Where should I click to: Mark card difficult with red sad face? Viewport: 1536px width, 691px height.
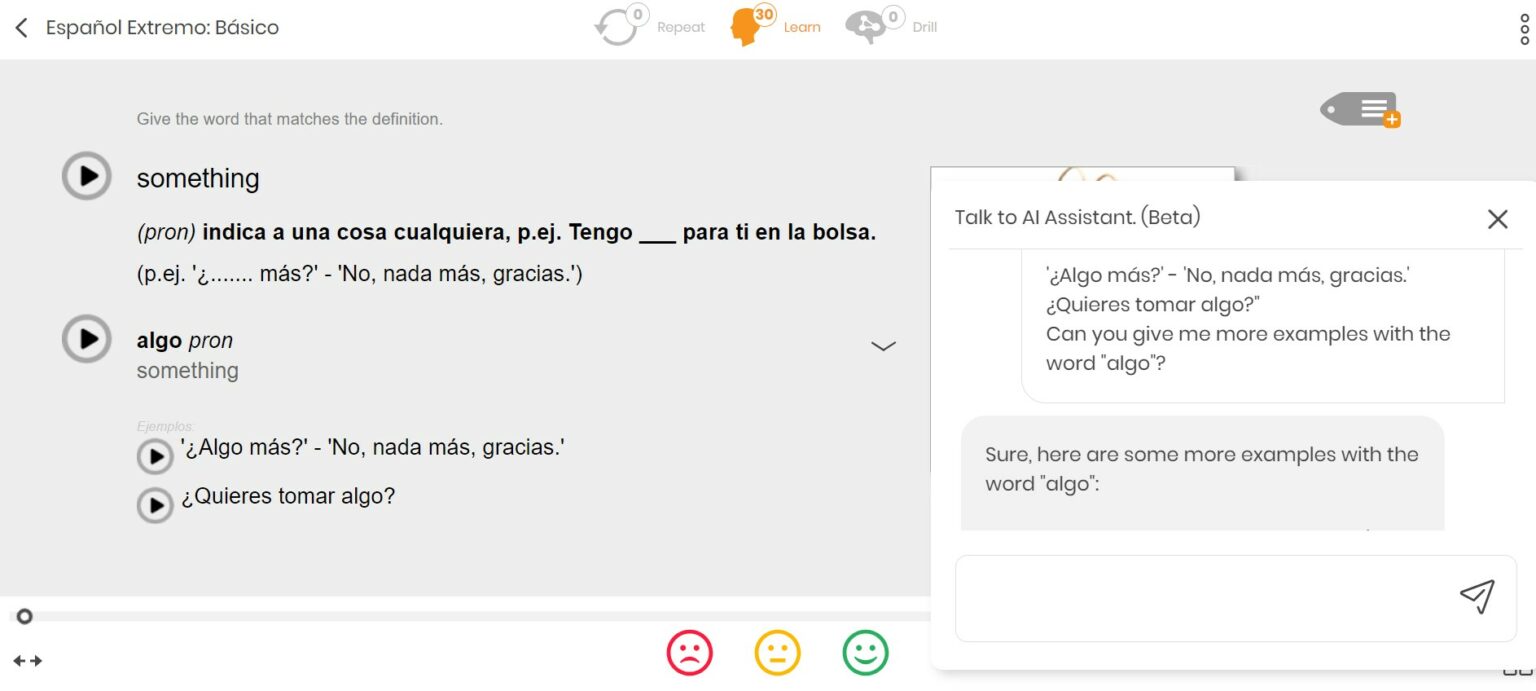689,652
